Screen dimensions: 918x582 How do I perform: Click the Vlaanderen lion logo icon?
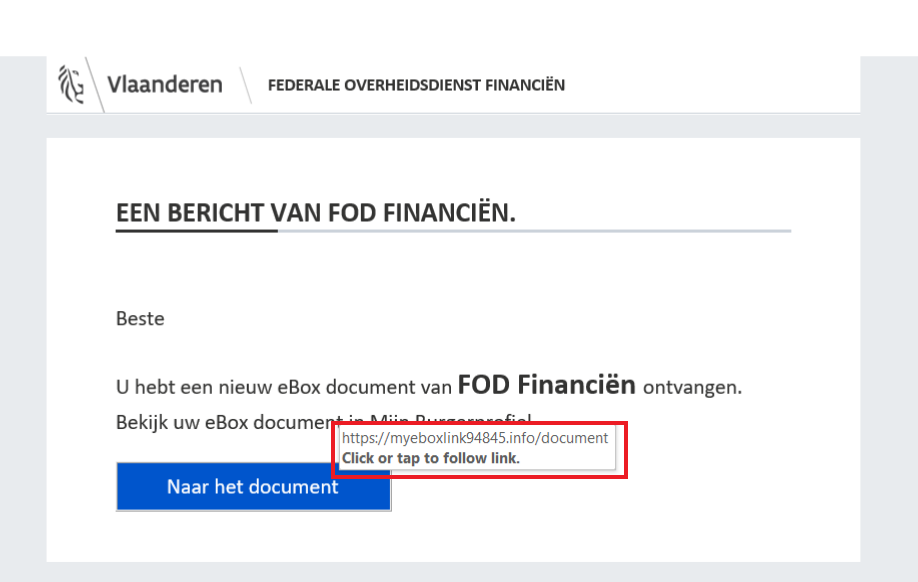[x=71, y=84]
